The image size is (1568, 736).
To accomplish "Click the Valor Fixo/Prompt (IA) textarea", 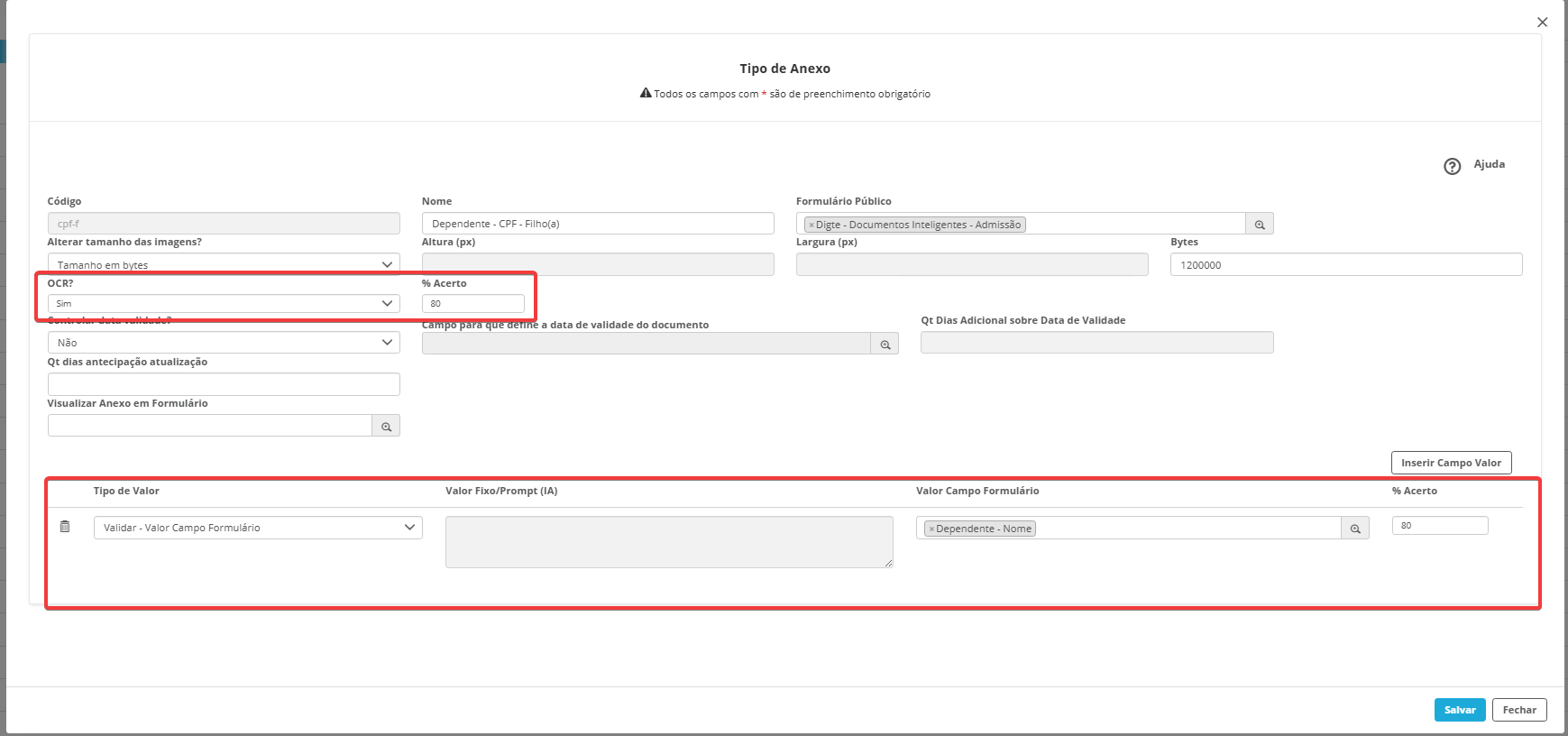I will click(669, 542).
